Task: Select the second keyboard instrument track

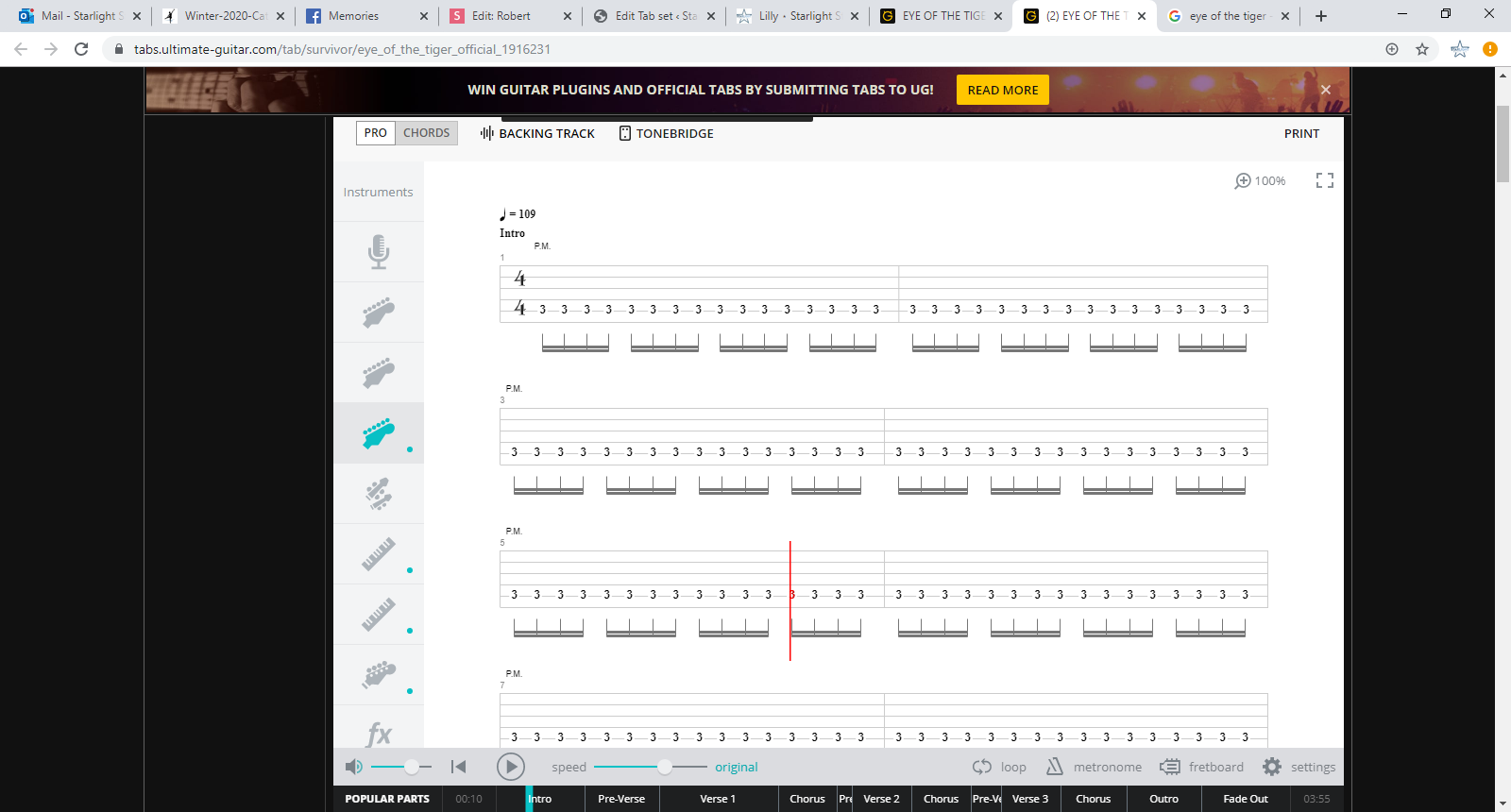Action: point(379,615)
